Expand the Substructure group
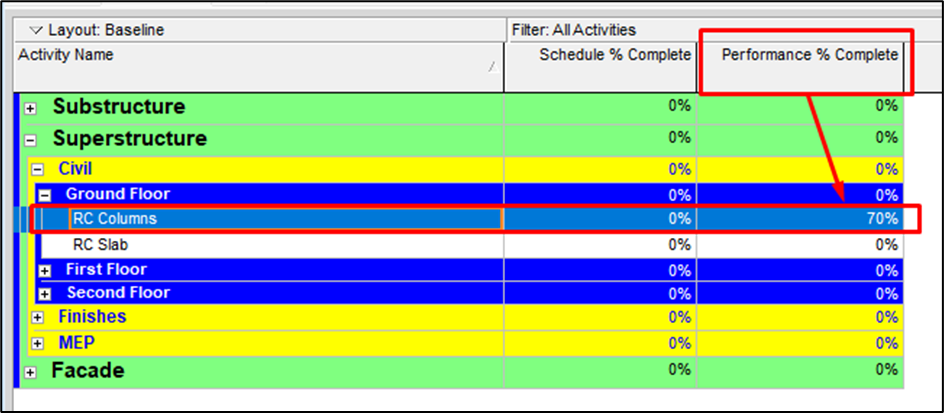The image size is (944, 413). tap(30, 108)
